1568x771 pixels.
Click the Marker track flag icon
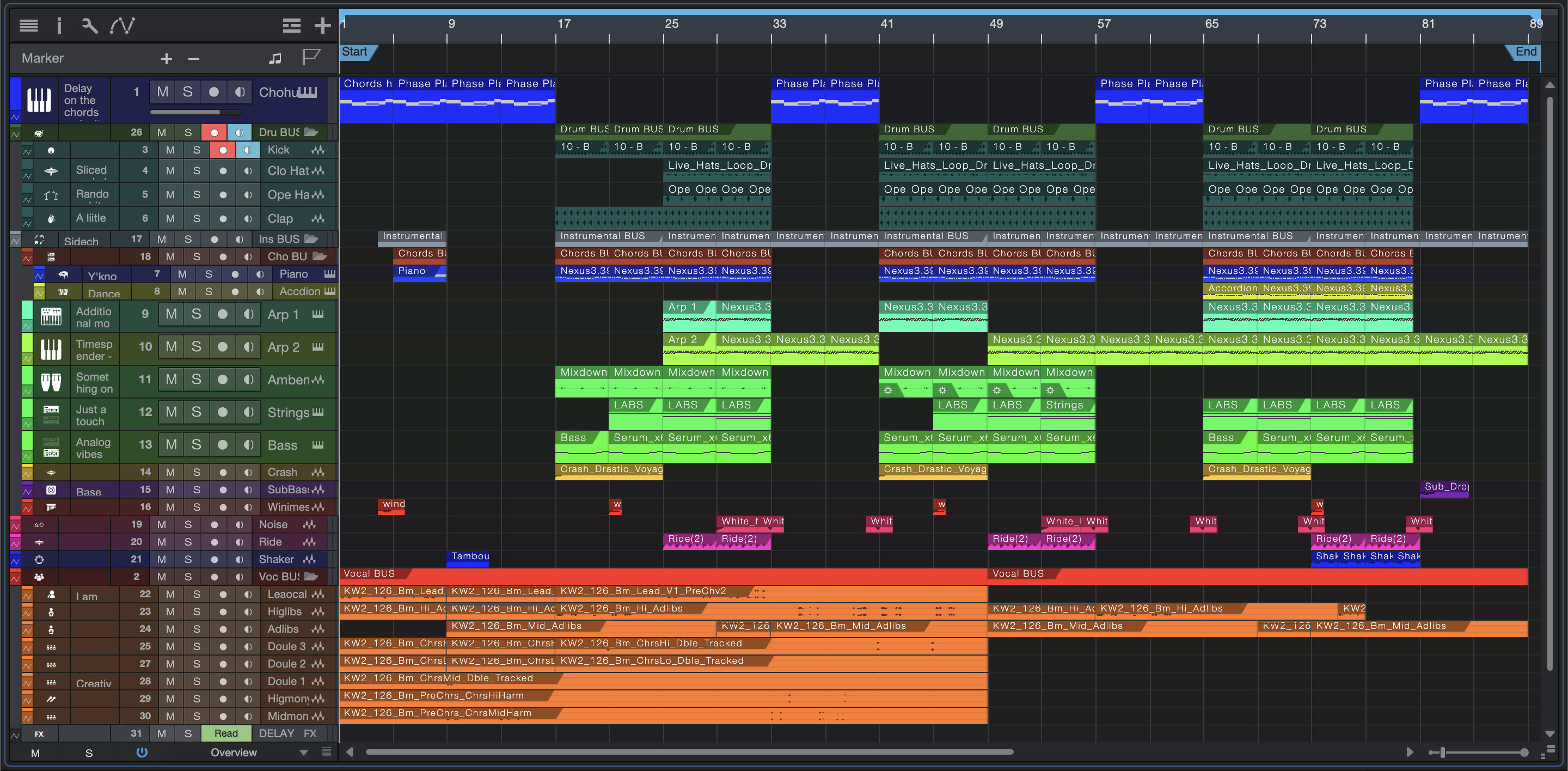[x=310, y=58]
